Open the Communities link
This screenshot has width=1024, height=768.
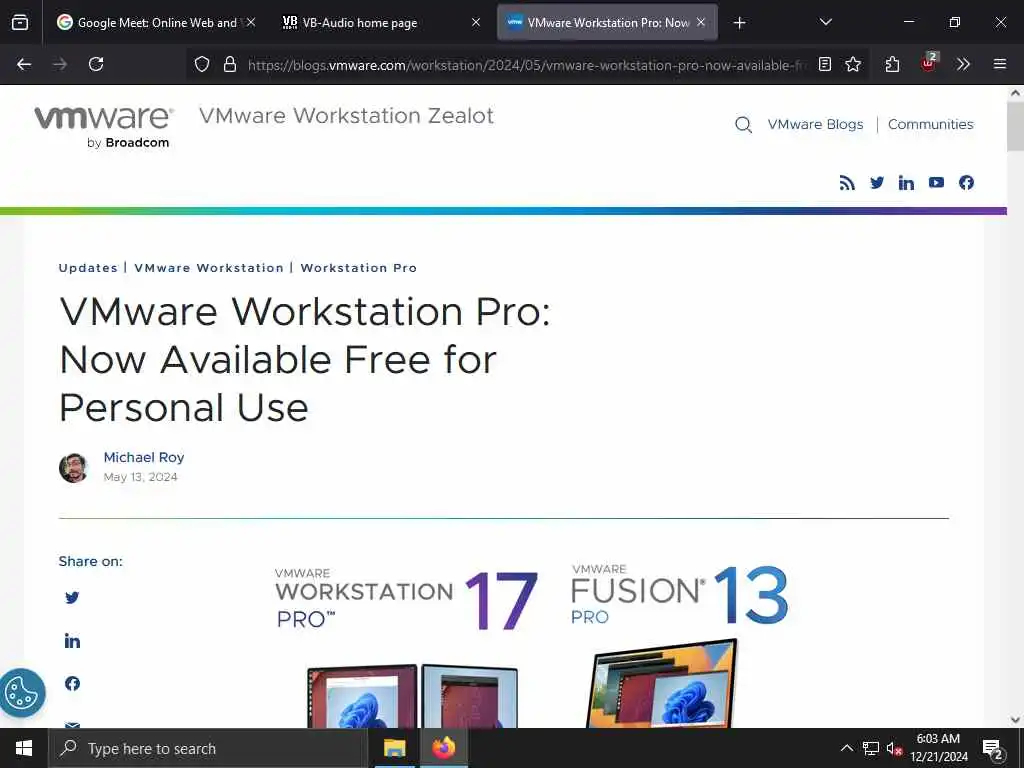click(x=931, y=124)
